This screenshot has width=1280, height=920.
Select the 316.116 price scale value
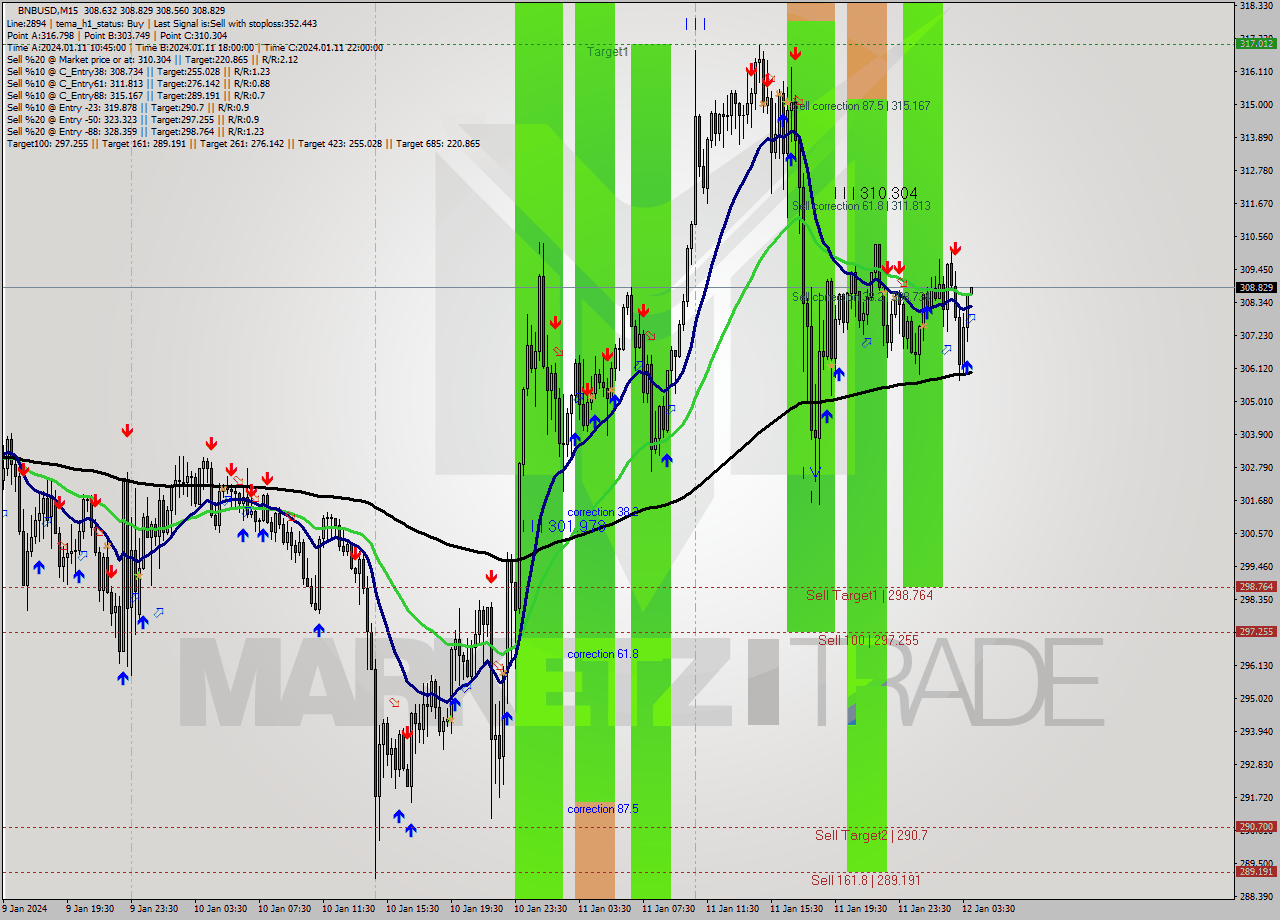(1255, 72)
